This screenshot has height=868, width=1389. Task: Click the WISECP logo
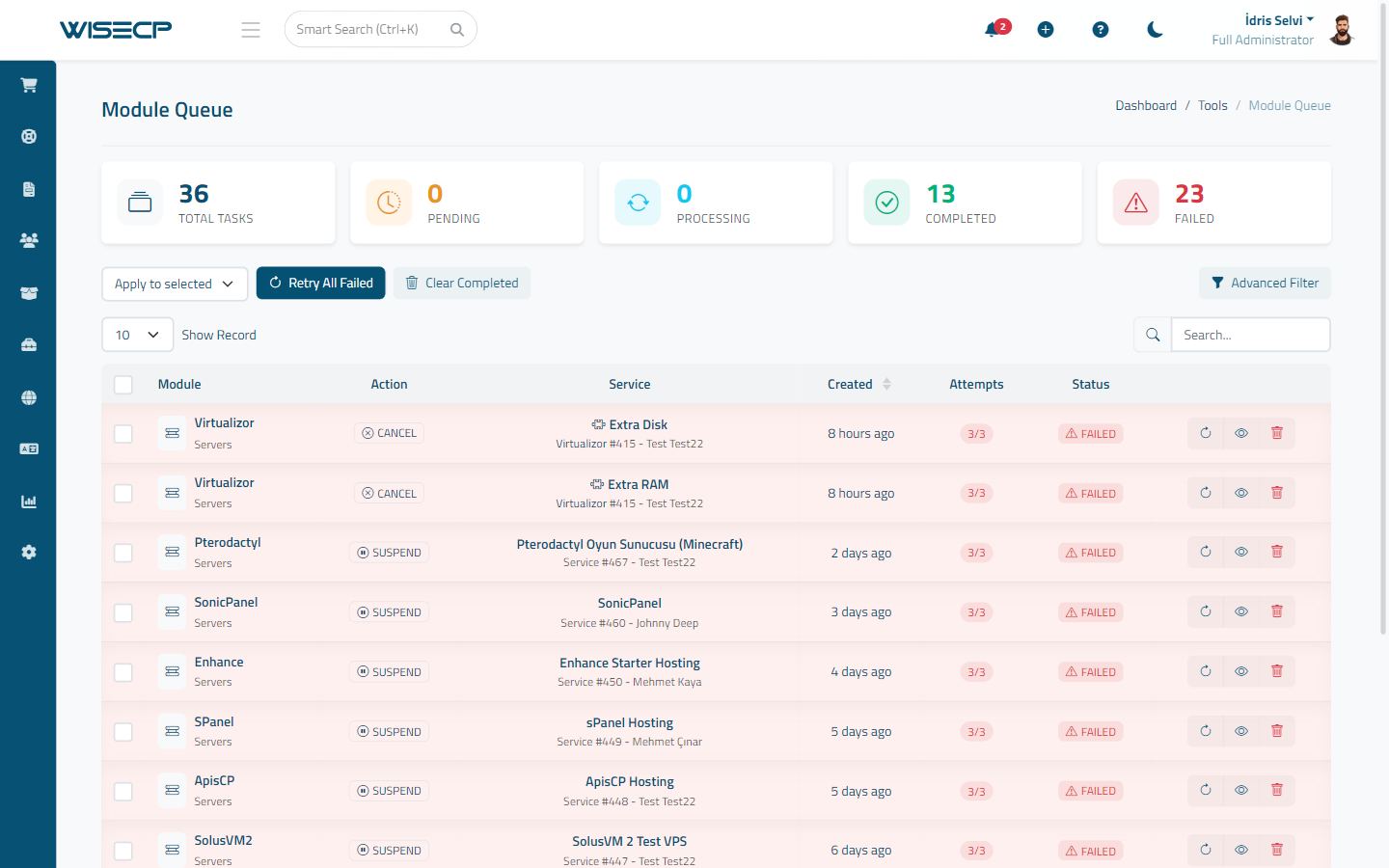pyautogui.click(x=116, y=30)
